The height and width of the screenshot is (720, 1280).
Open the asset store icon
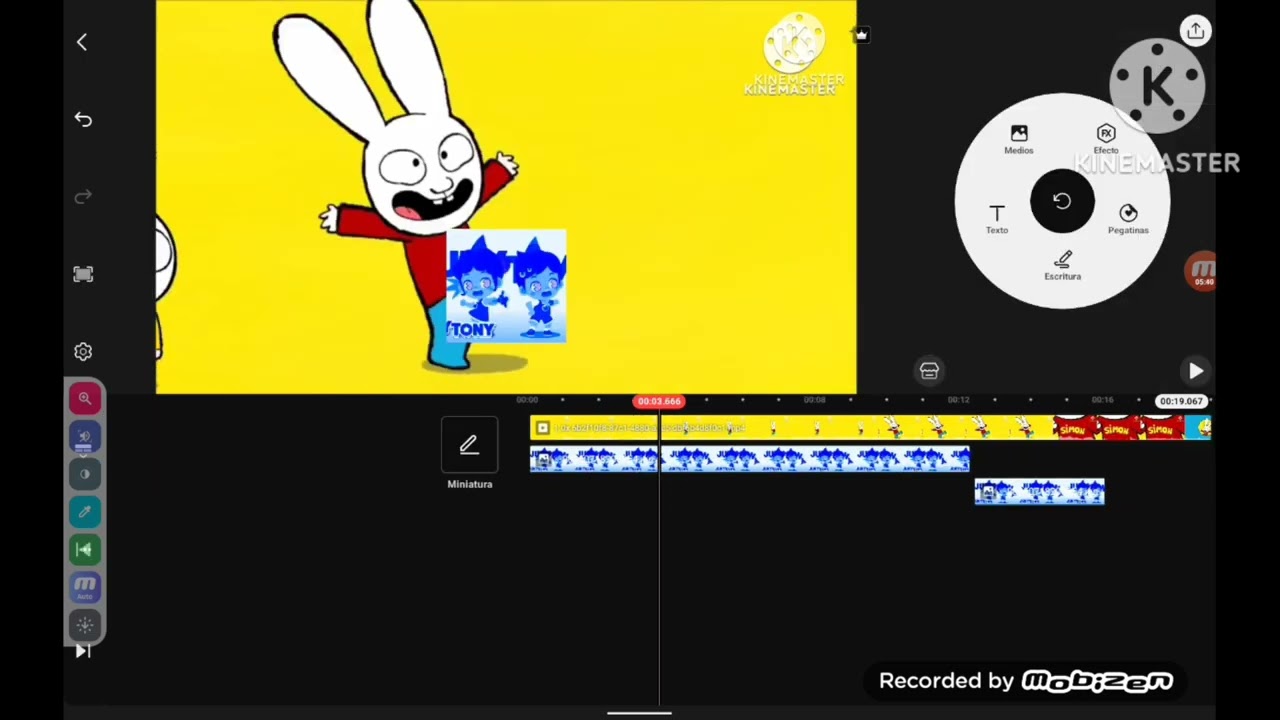tap(929, 371)
